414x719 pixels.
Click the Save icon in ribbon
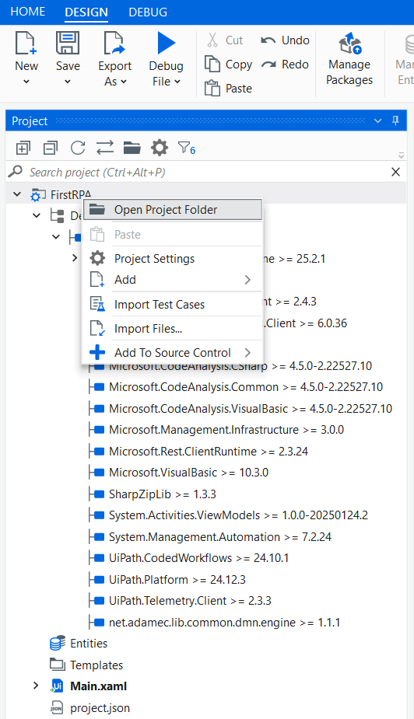[67, 43]
